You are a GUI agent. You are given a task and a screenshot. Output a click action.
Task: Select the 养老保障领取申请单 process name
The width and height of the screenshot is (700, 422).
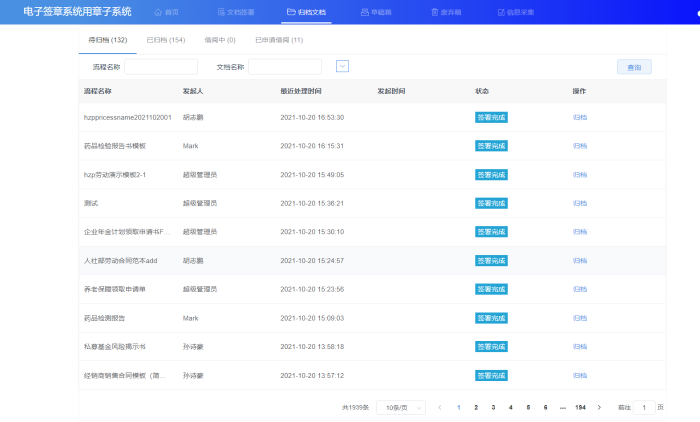coord(115,289)
